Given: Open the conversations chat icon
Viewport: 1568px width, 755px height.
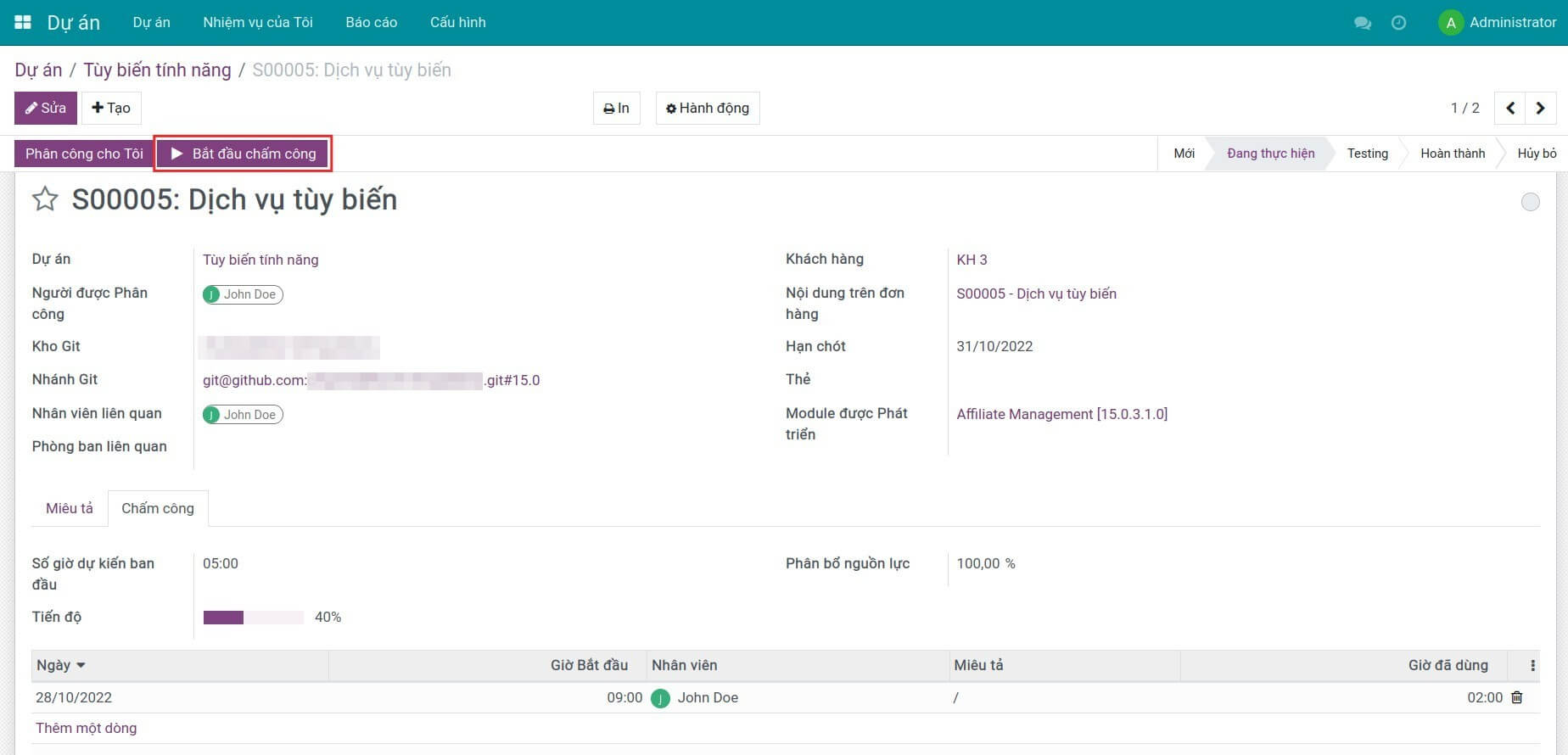Looking at the screenshot, I should (x=1363, y=23).
